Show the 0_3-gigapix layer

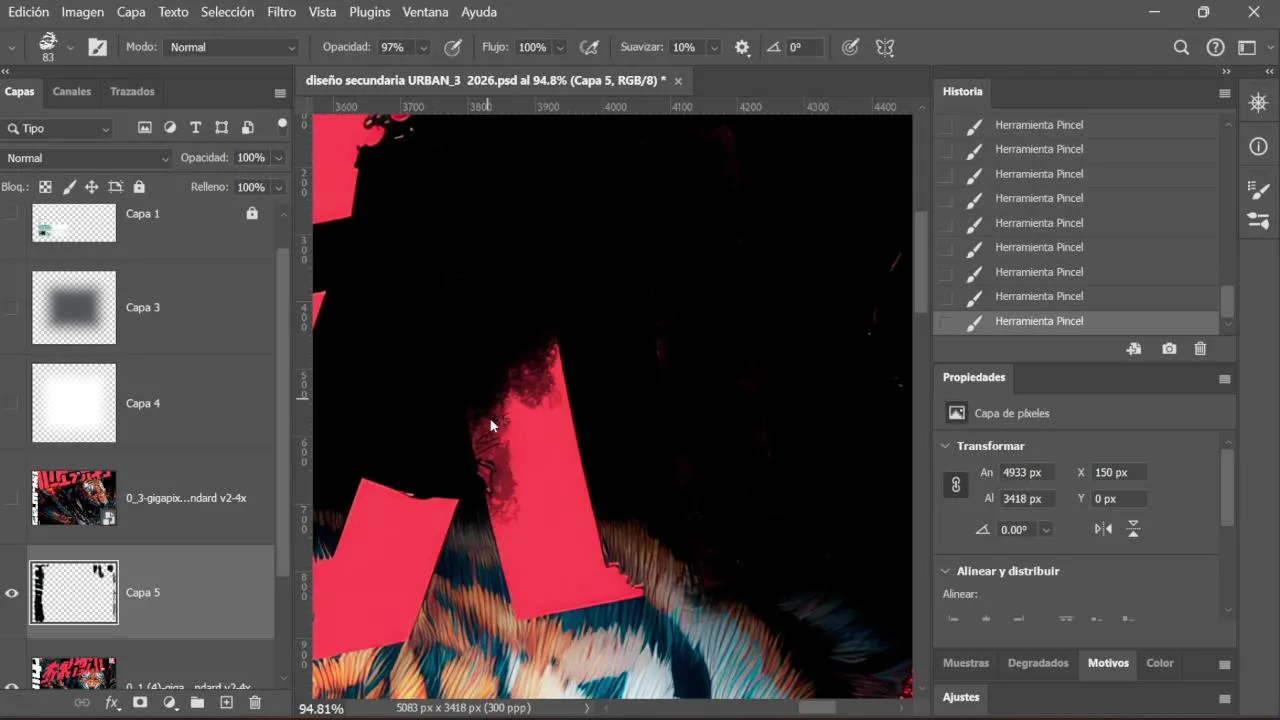(x=12, y=498)
